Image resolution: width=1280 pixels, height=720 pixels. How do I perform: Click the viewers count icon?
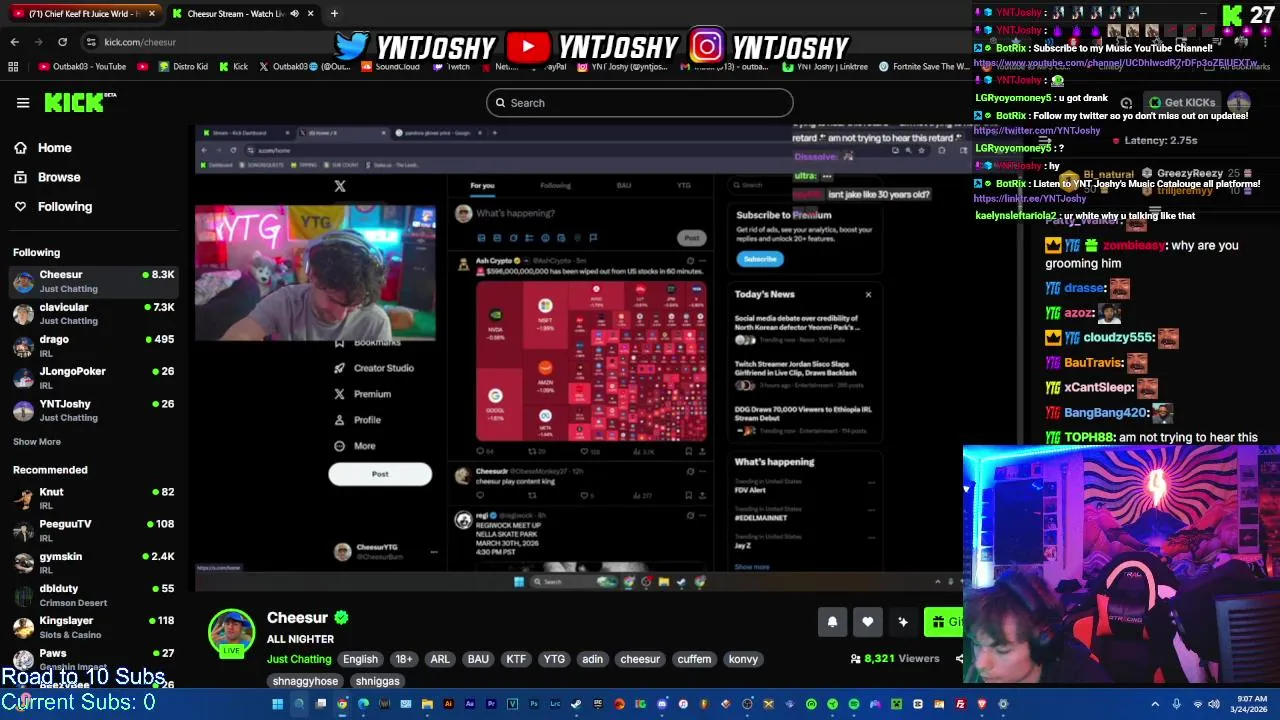click(856, 659)
